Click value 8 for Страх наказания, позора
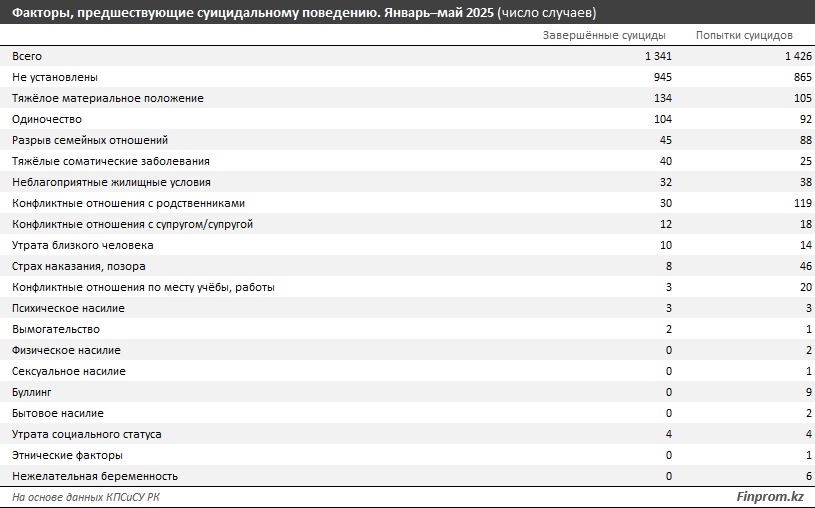Screen dimensions: 815x508 (x=669, y=266)
